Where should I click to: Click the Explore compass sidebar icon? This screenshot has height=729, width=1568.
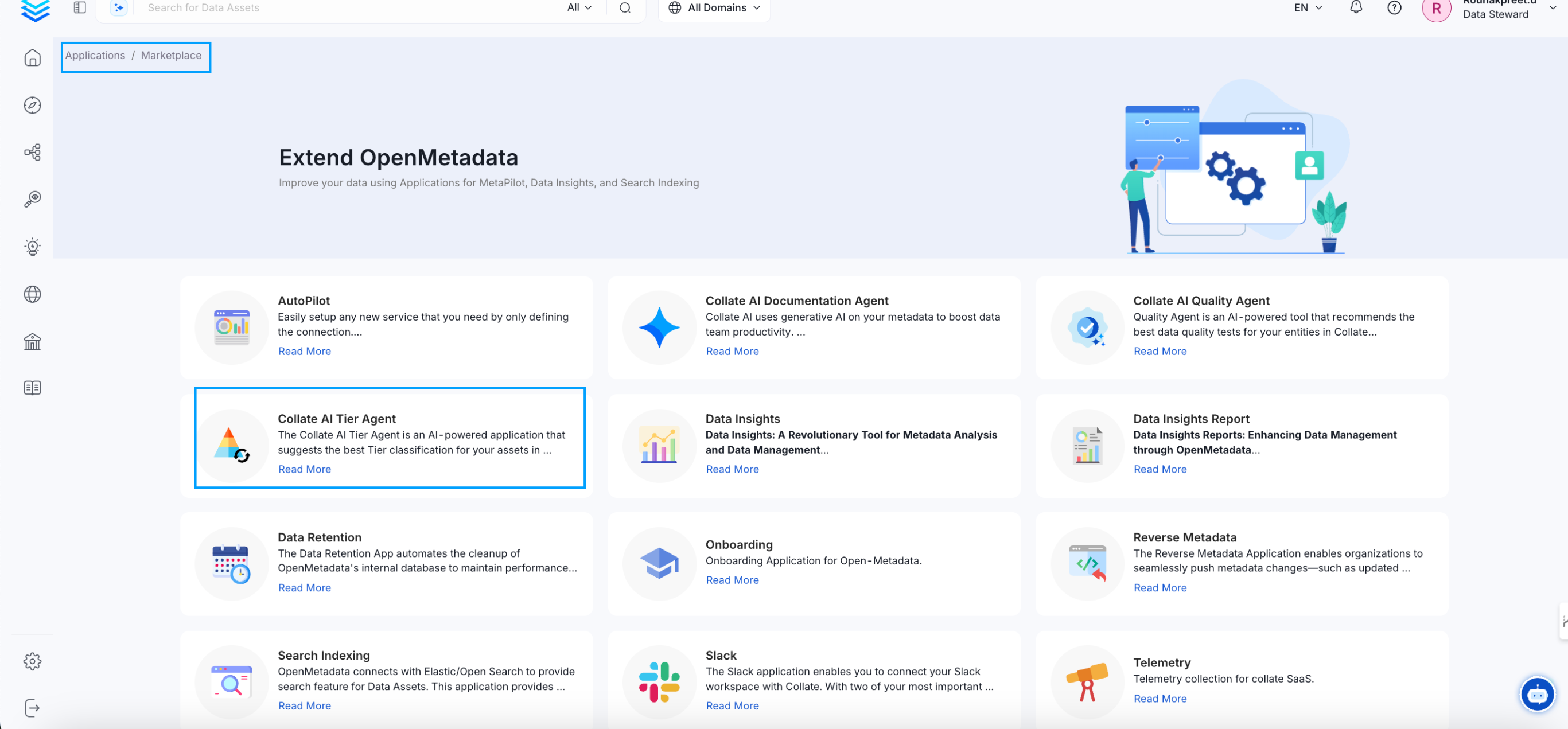tap(32, 106)
